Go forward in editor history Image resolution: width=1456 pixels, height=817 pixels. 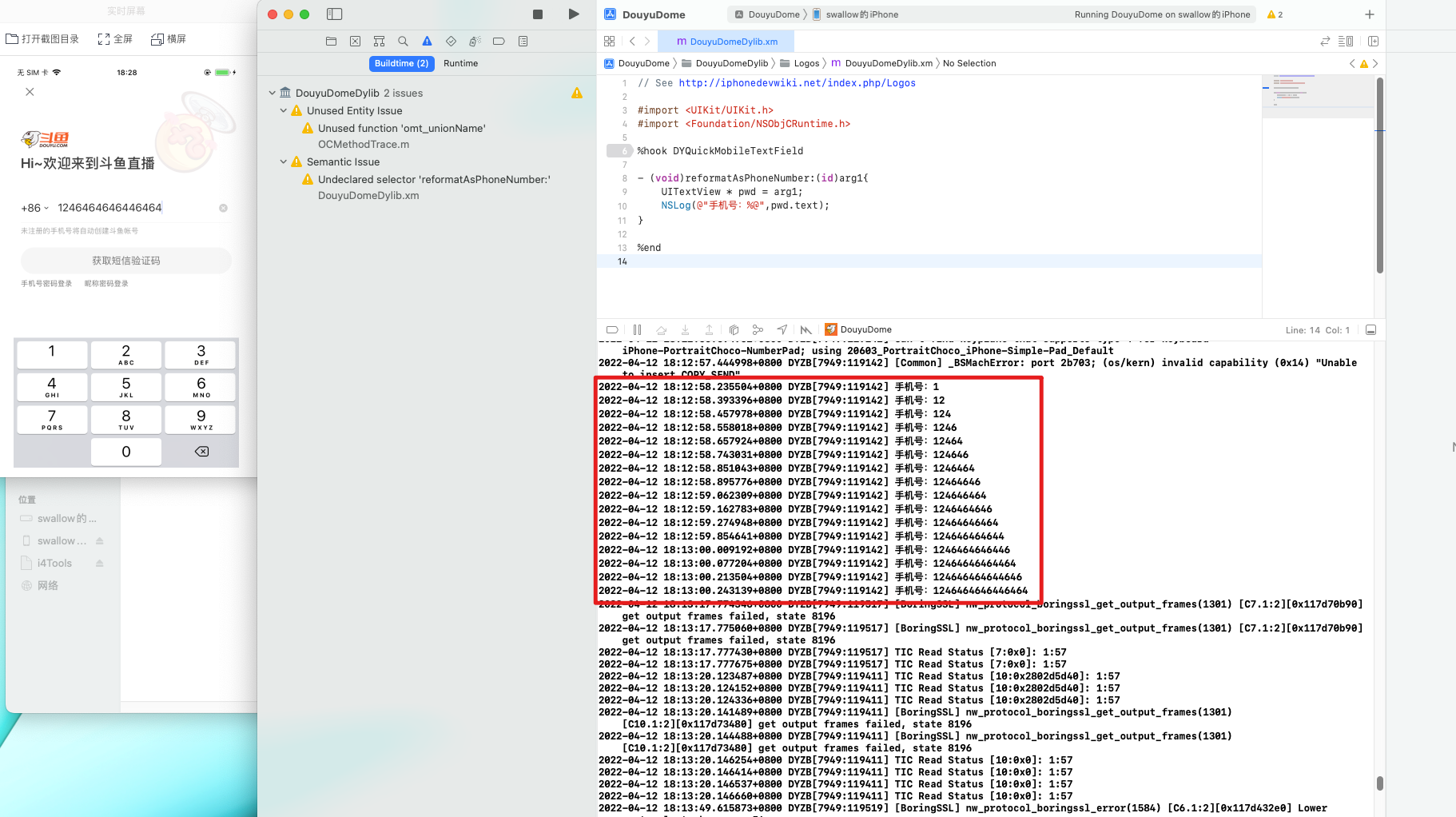tap(647, 41)
